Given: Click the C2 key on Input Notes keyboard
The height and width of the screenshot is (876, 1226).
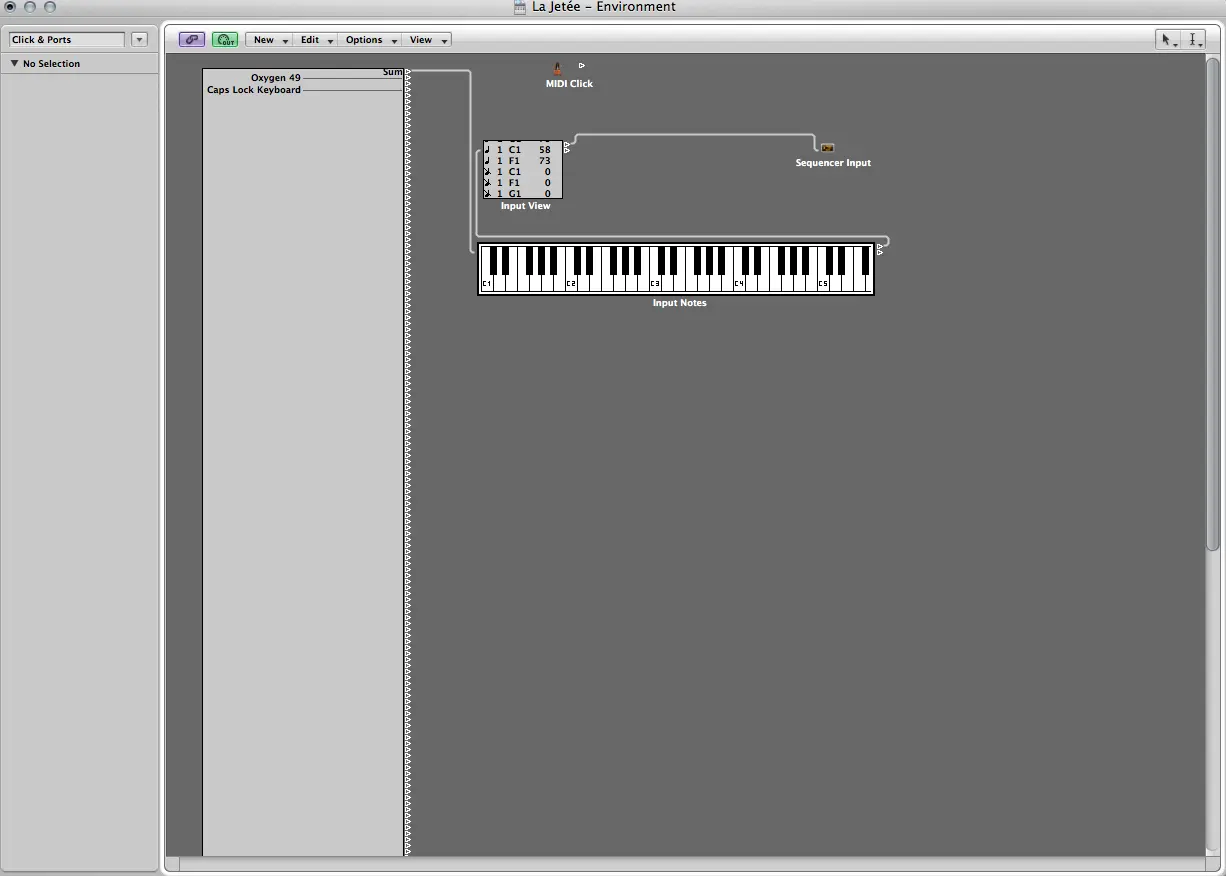Looking at the screenshot, I should pos(571,283).
